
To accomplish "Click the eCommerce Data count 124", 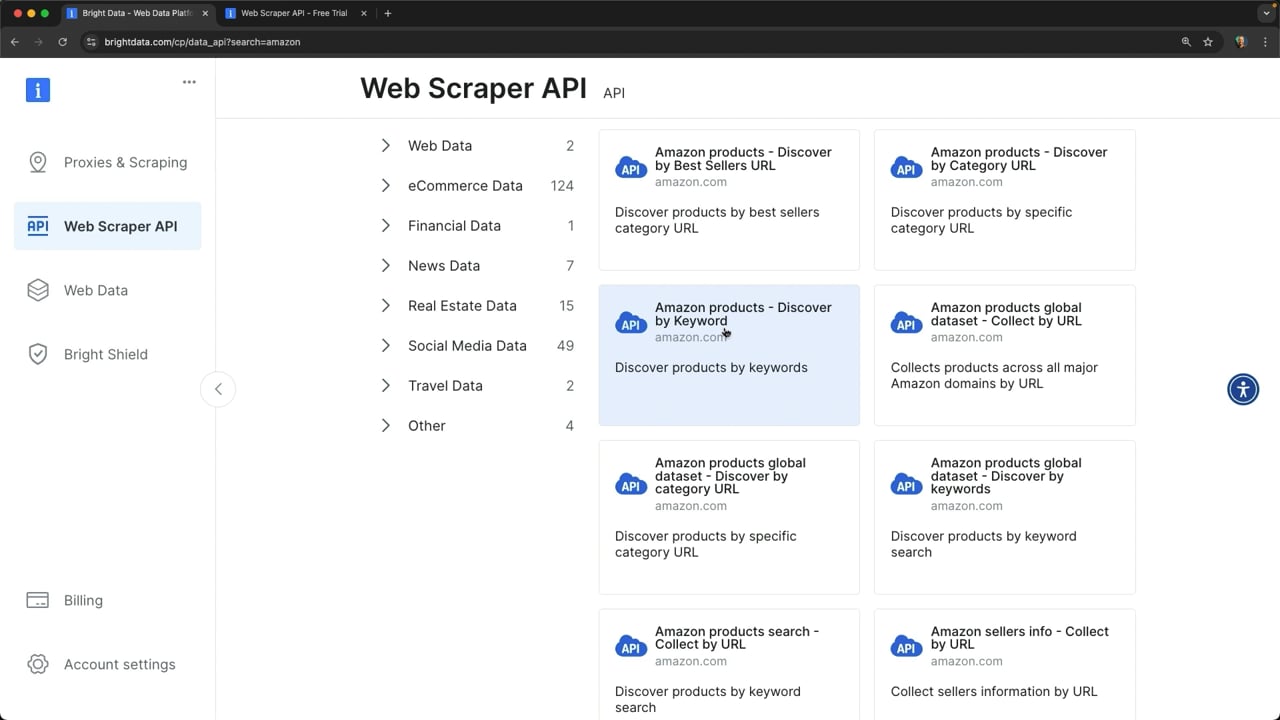I will pyautogui.click(x=562, y=186).
